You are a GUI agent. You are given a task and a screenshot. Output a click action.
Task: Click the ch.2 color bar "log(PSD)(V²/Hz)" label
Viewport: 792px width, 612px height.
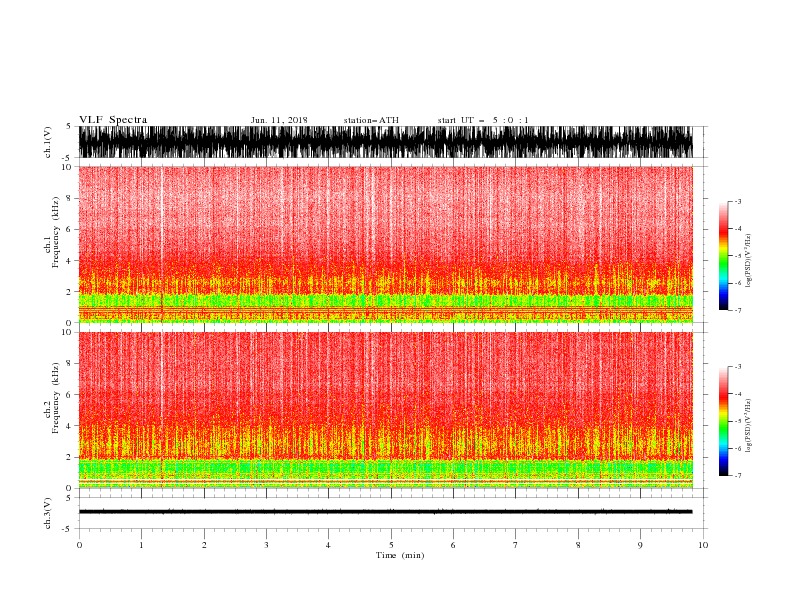[748, 426]
